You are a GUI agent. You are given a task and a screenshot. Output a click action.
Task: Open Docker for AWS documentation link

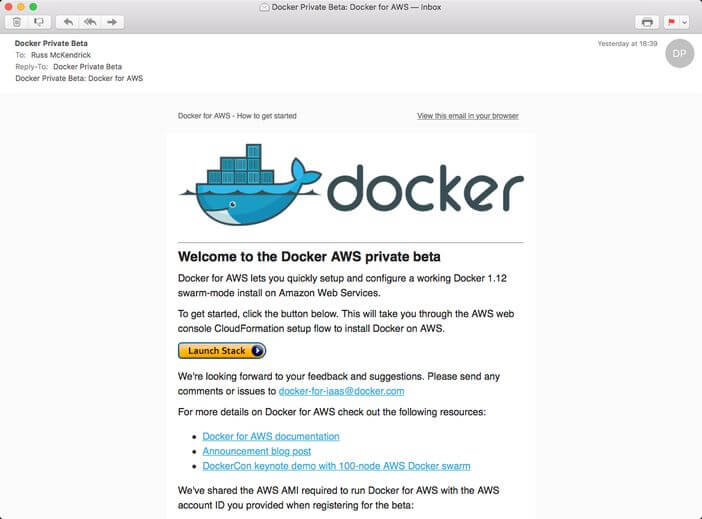coord(270,436)
